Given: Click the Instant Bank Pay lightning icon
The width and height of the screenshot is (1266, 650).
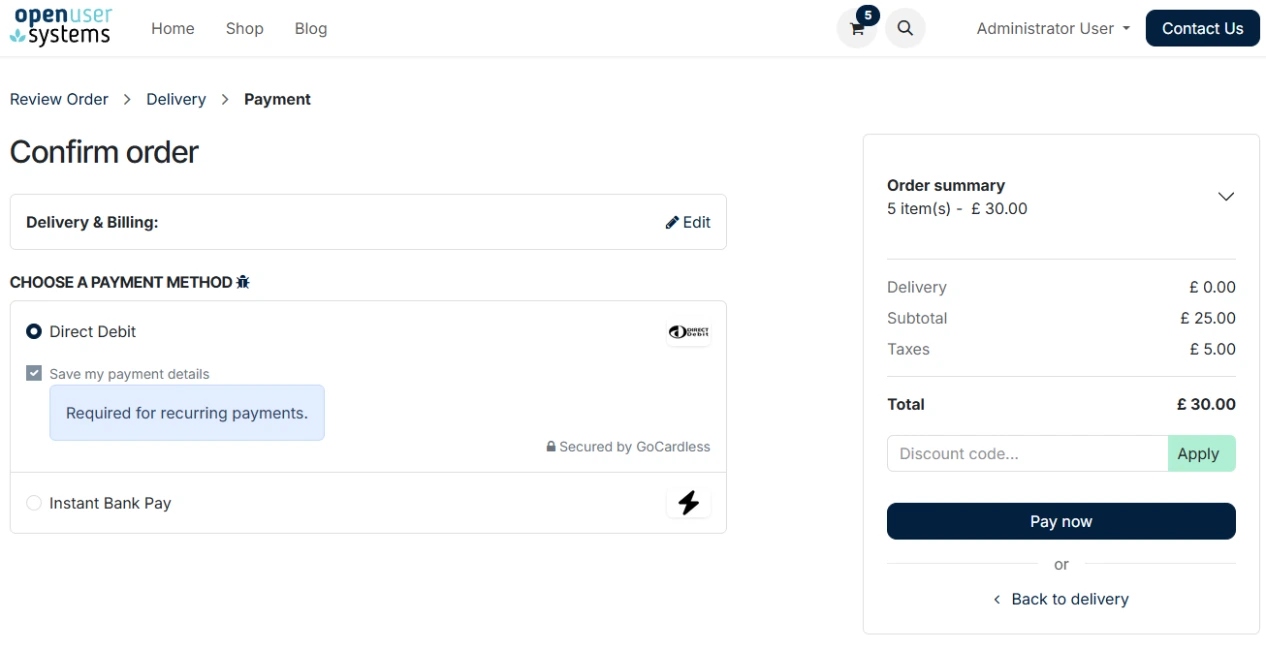Looking at the screenshot, I should coord(688,503).
